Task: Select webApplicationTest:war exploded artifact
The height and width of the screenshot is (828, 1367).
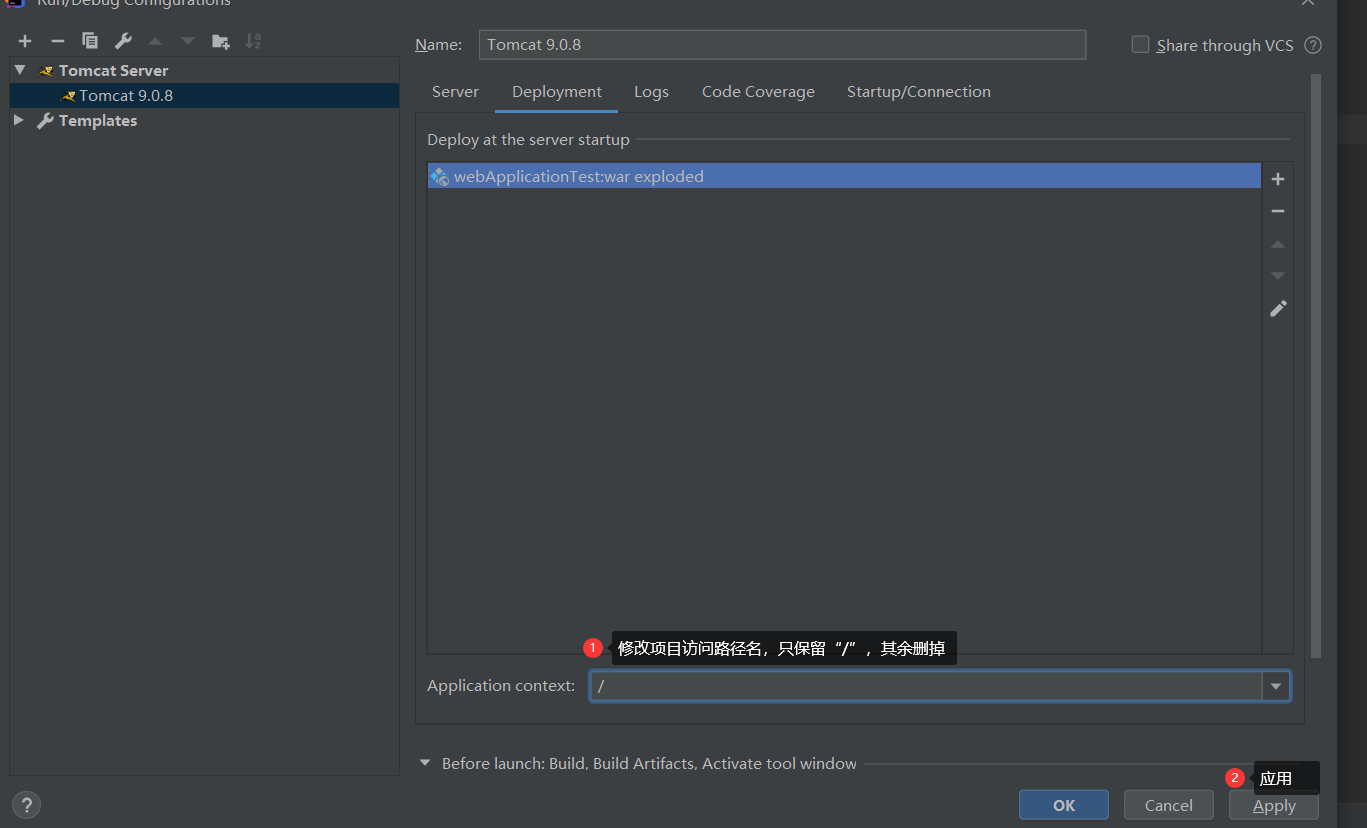Action: tap(844, 177)
